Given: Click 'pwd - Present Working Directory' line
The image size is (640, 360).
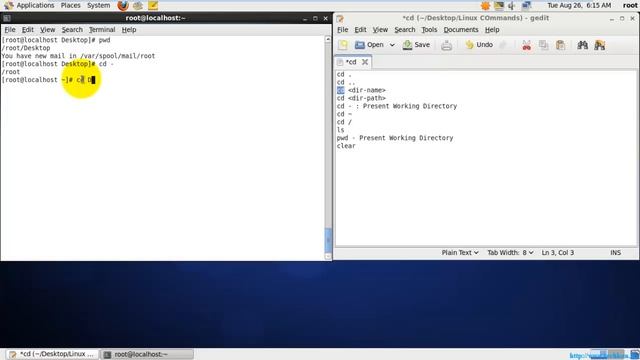Looking at the screenshot, I should pyautogui.click(x=395, y=138).
